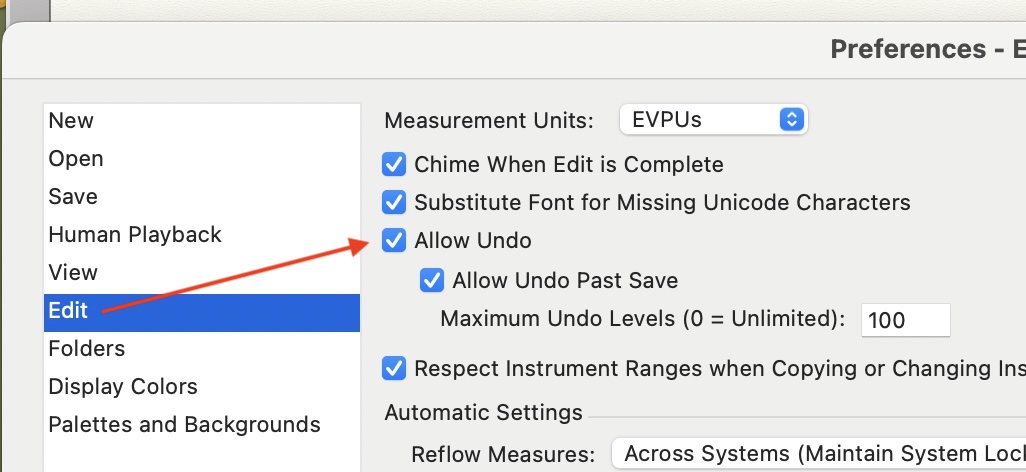
Task: Uncheck Allow Undo Past Save
Action: pyautogui.click(x=432, y=281)
